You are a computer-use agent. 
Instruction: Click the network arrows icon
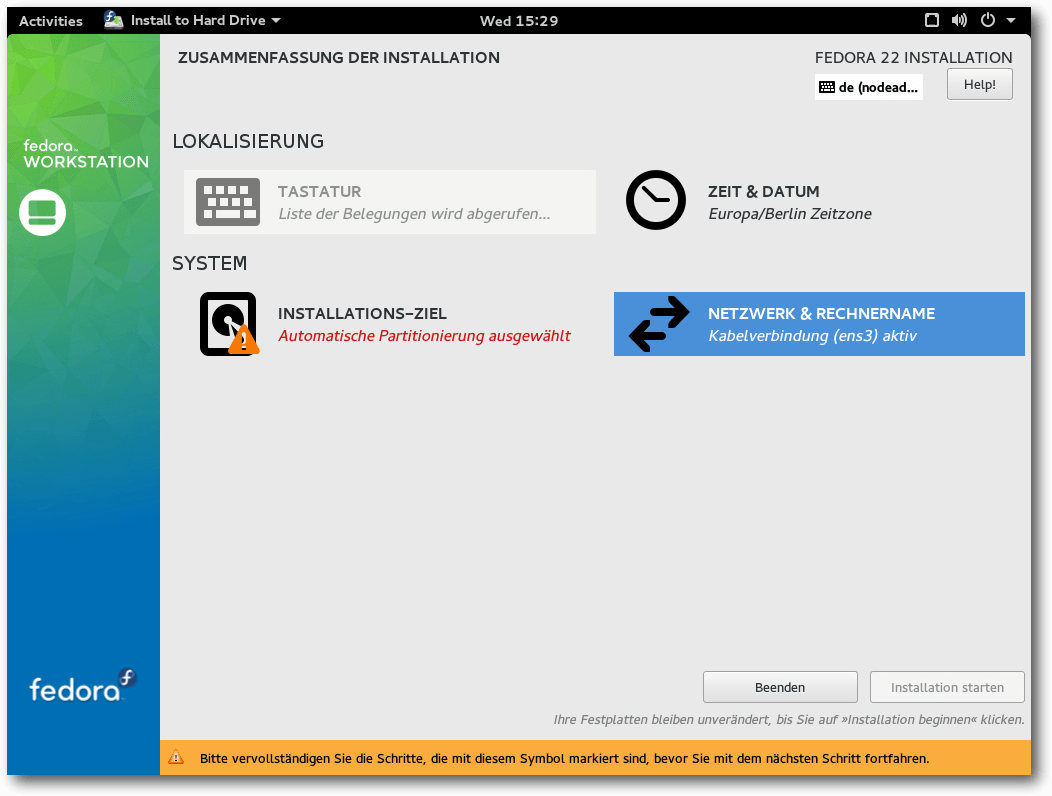coord(659,324)
